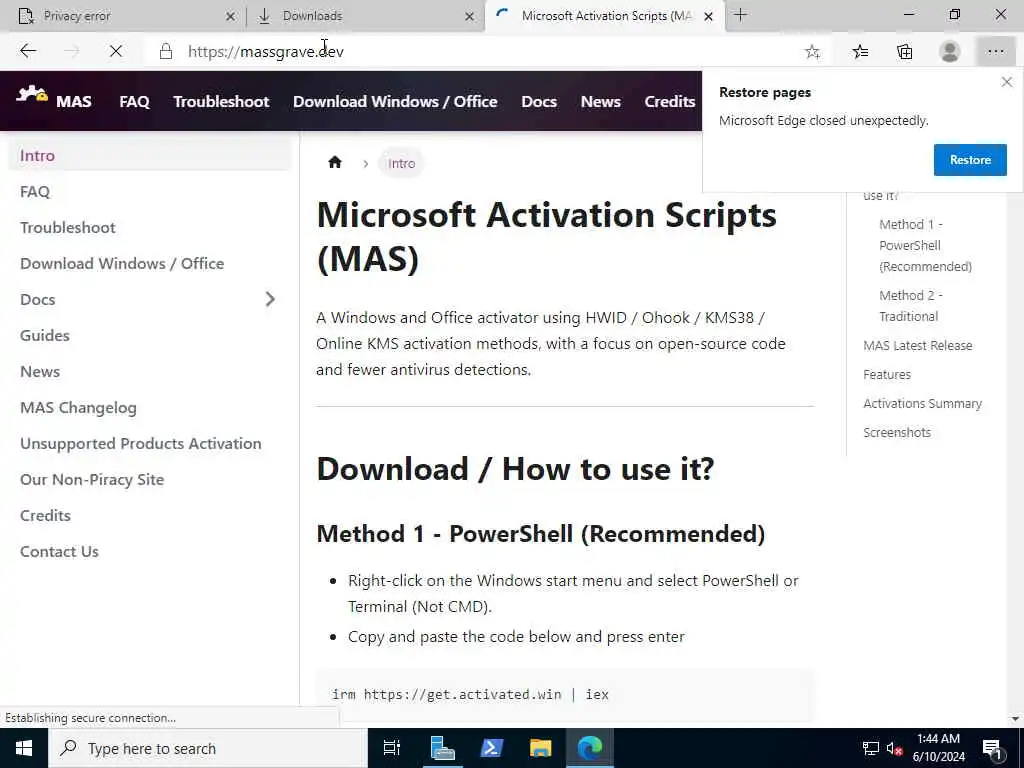This screenshot has width=1024, height=768.
Task: Click the taskbar search box
Action: [208, 748]
